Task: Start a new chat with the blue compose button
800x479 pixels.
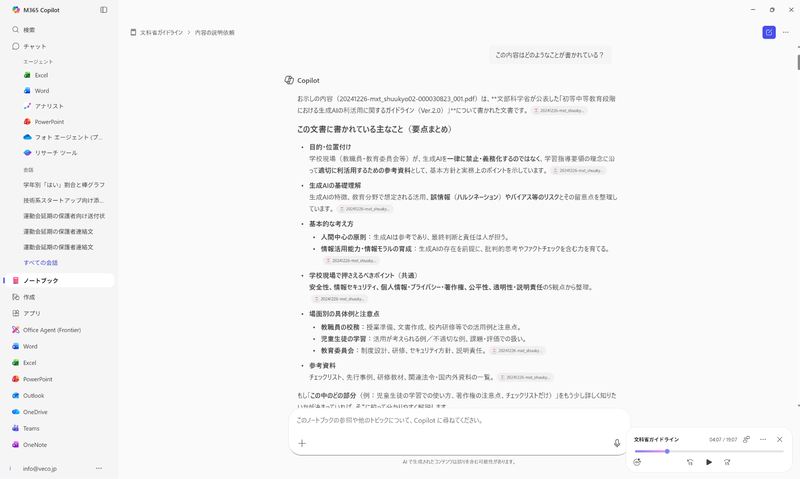Action: click(769, 32)
